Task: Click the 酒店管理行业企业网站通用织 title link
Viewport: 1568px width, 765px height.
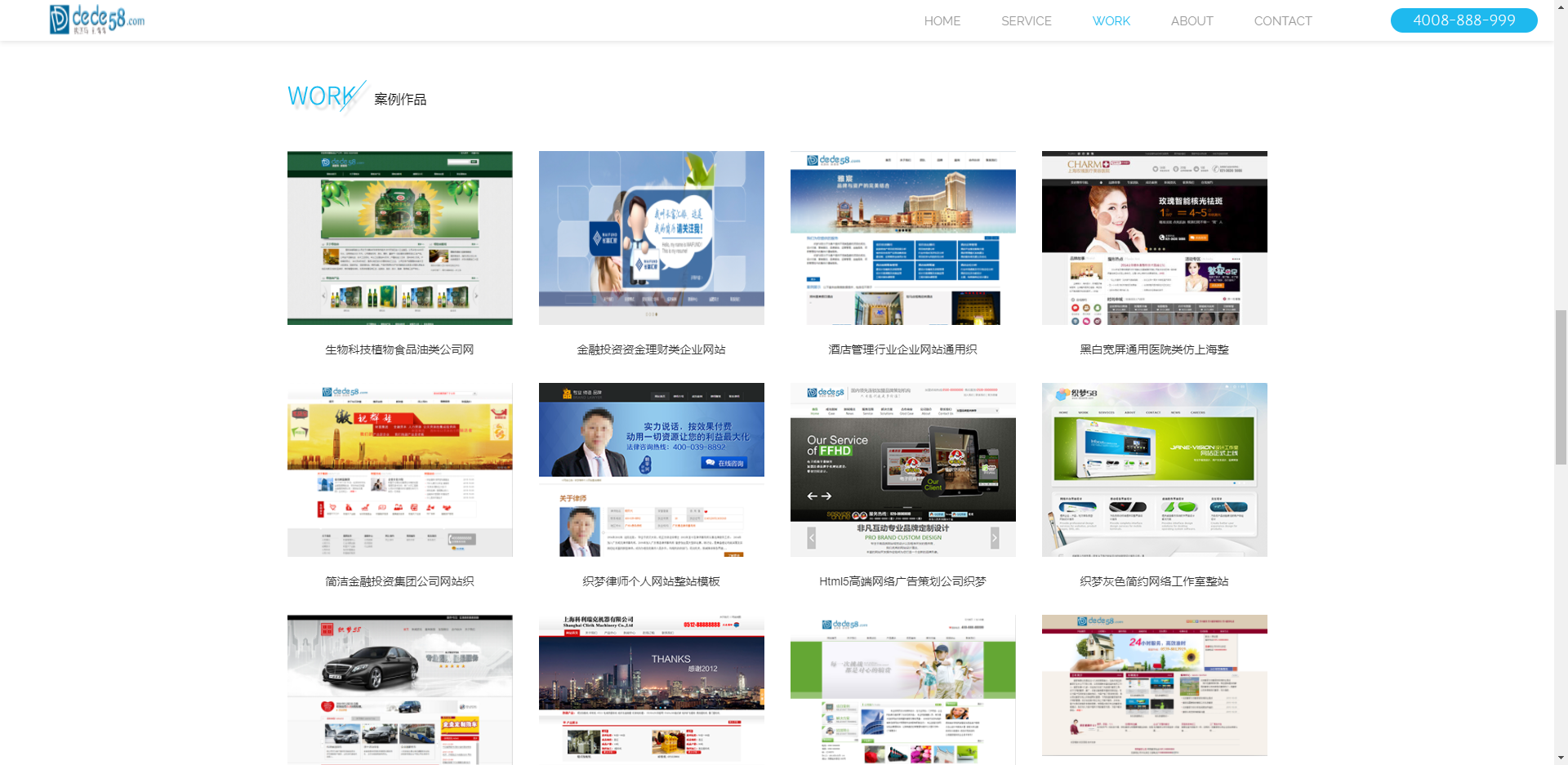Action: click(x=902, y=349)
